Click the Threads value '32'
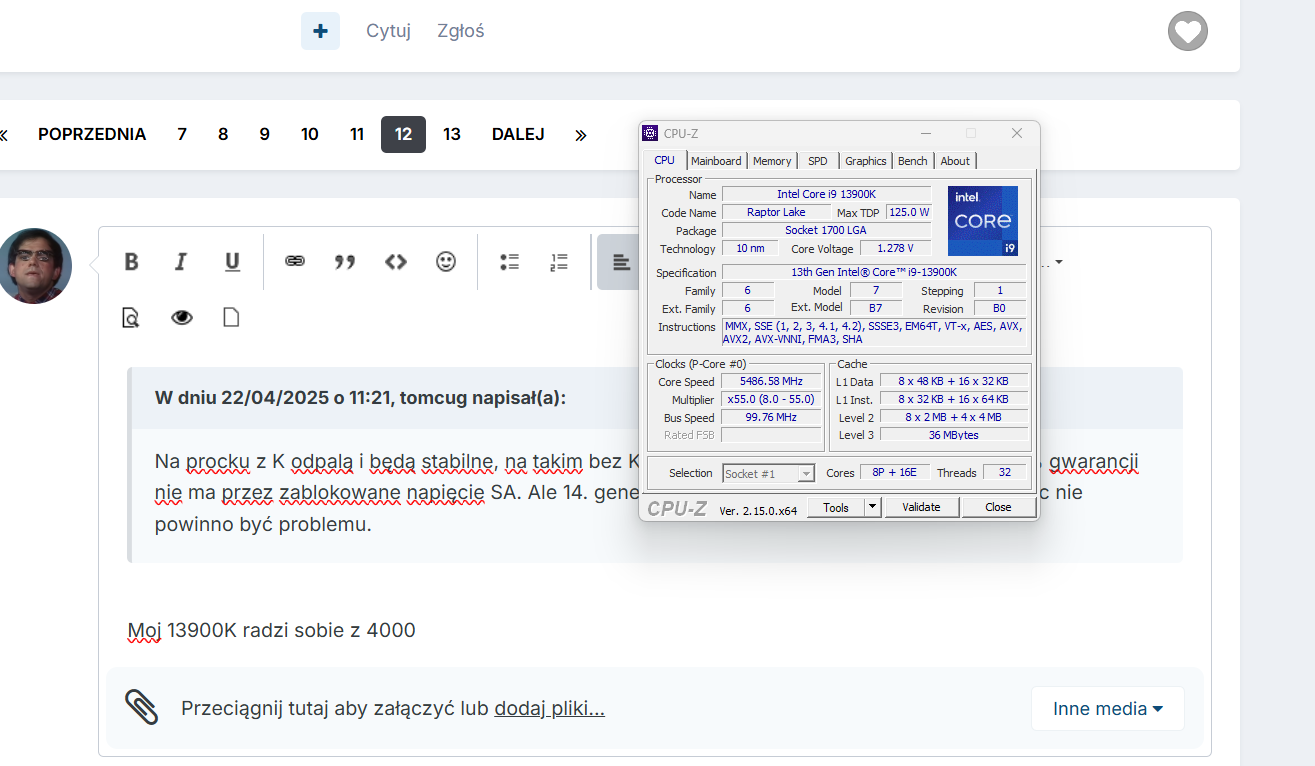 coord(1004,473)
